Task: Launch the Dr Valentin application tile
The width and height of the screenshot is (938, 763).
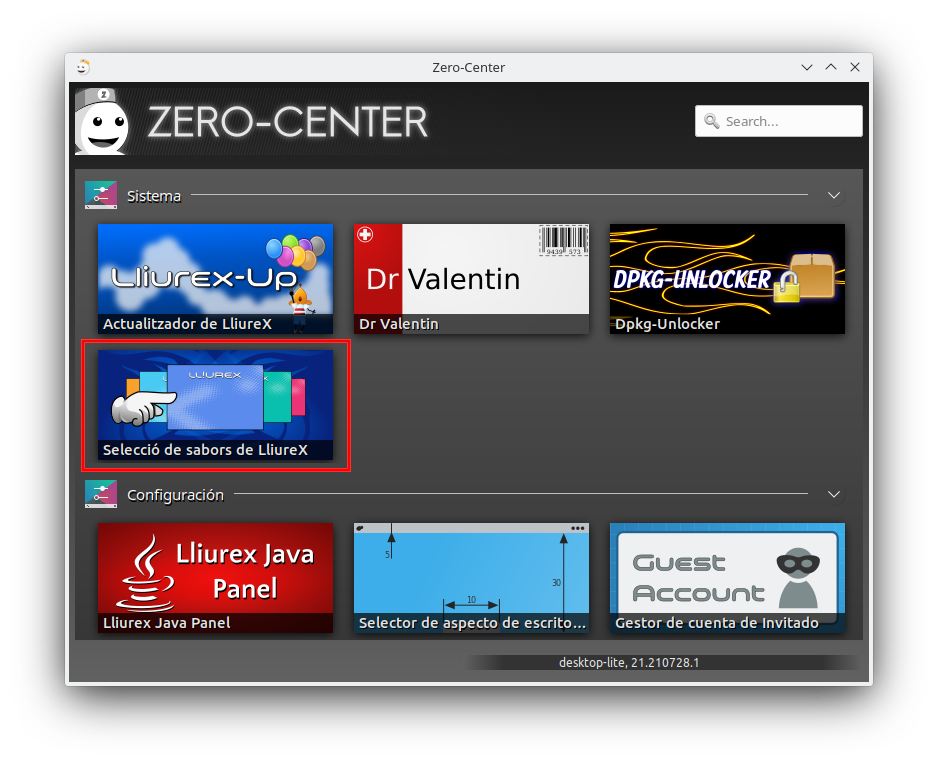Action: (471, 278)
